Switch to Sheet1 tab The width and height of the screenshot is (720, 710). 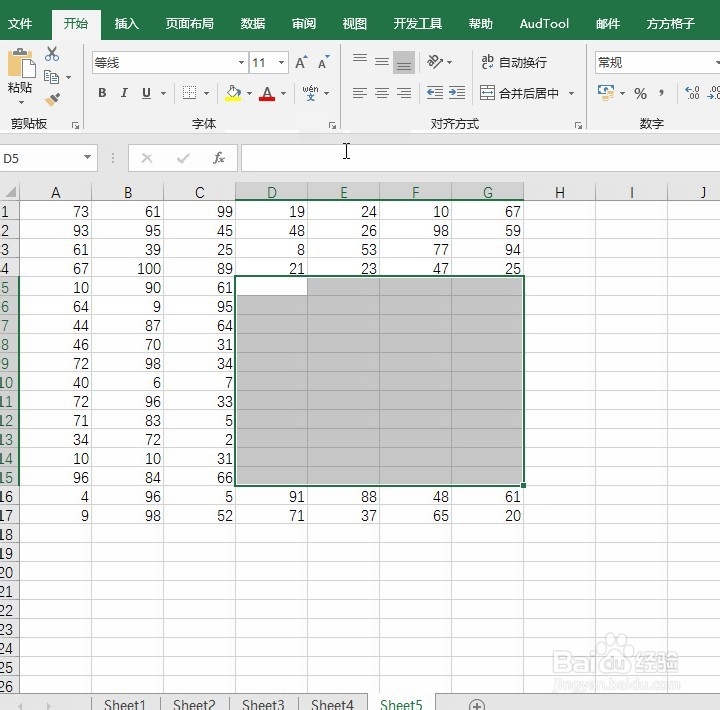pyautogui.click(x=125, y=704)
